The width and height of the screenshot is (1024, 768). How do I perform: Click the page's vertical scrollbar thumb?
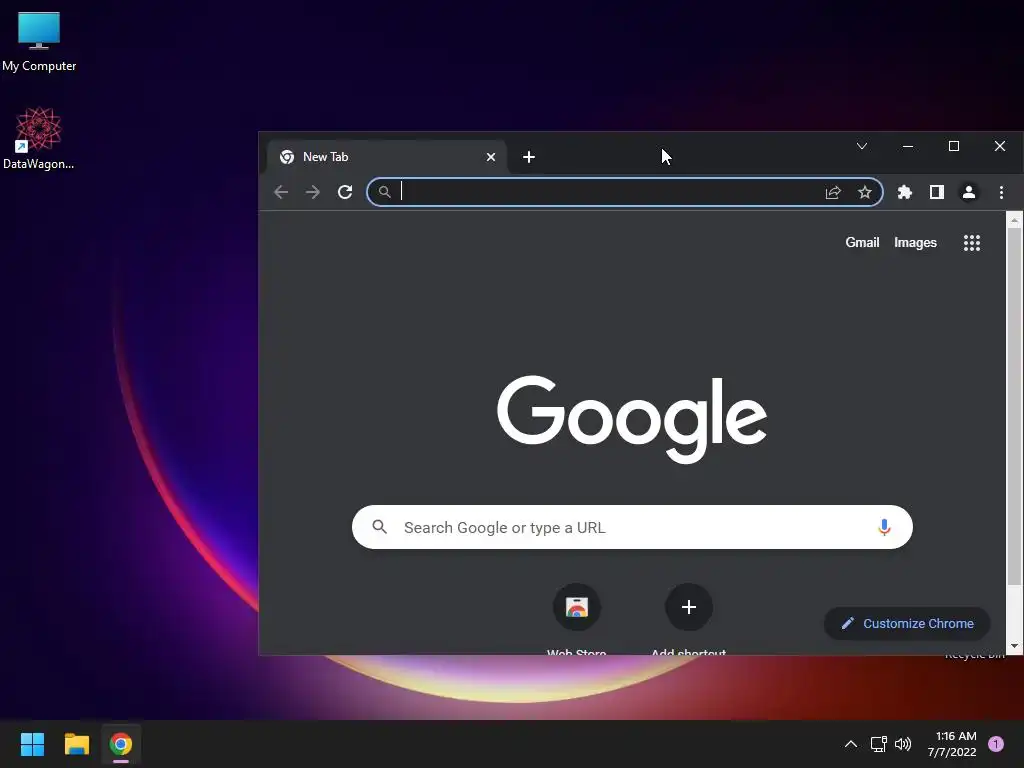tap(1014, 405)
